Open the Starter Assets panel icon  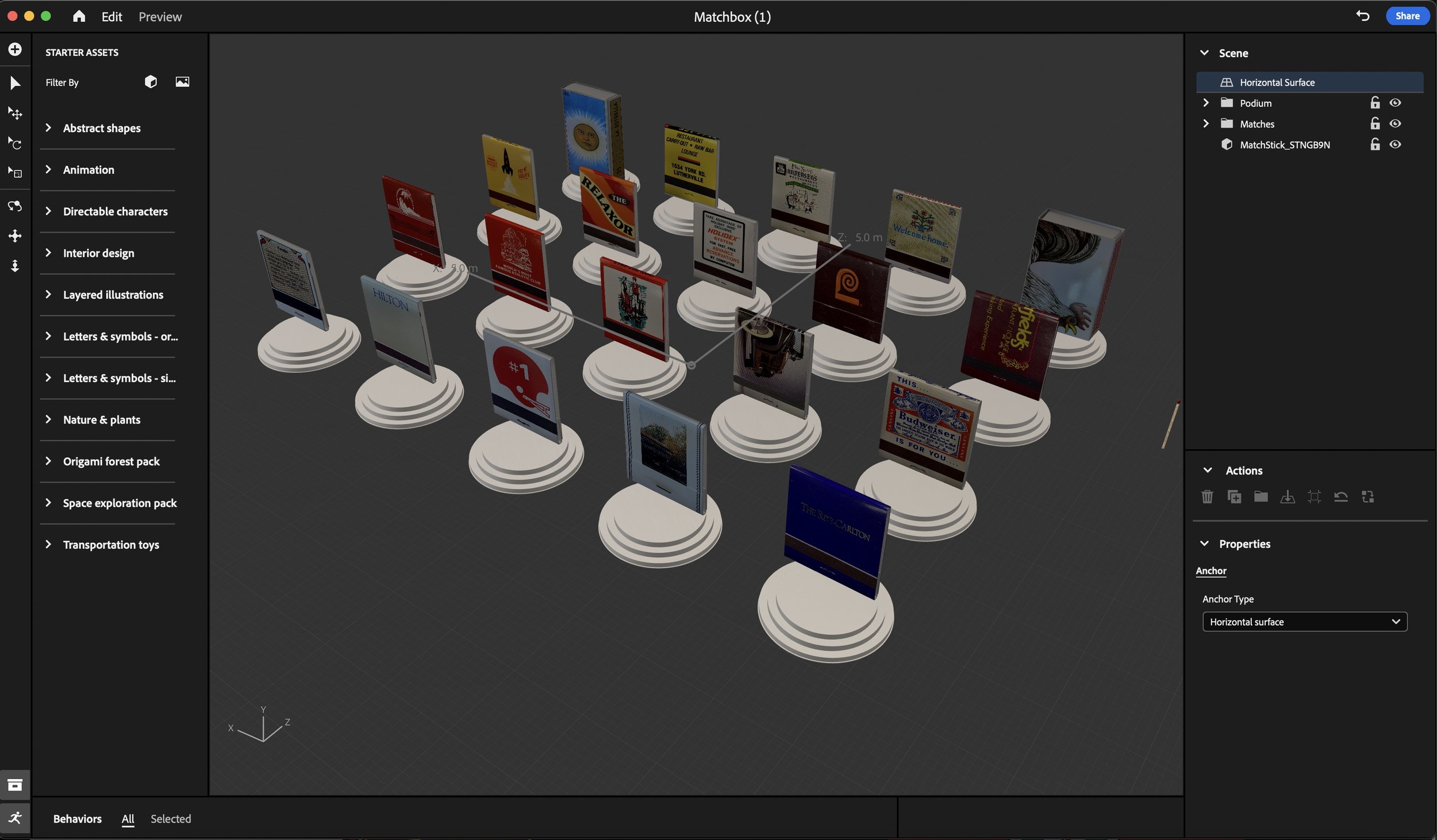coord(15,785)
